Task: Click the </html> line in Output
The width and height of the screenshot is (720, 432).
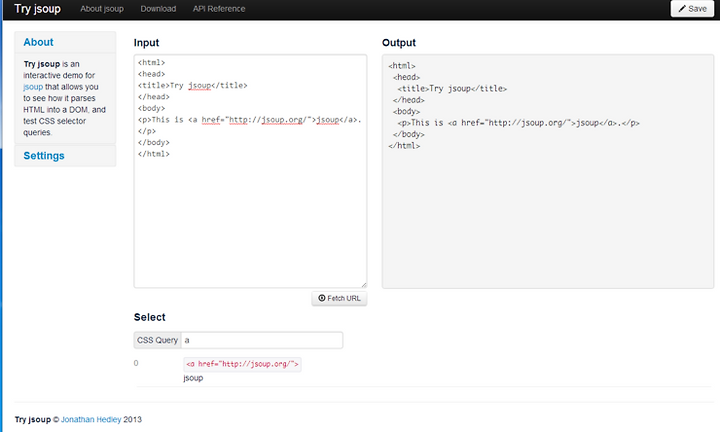Action: pos(404,146)
